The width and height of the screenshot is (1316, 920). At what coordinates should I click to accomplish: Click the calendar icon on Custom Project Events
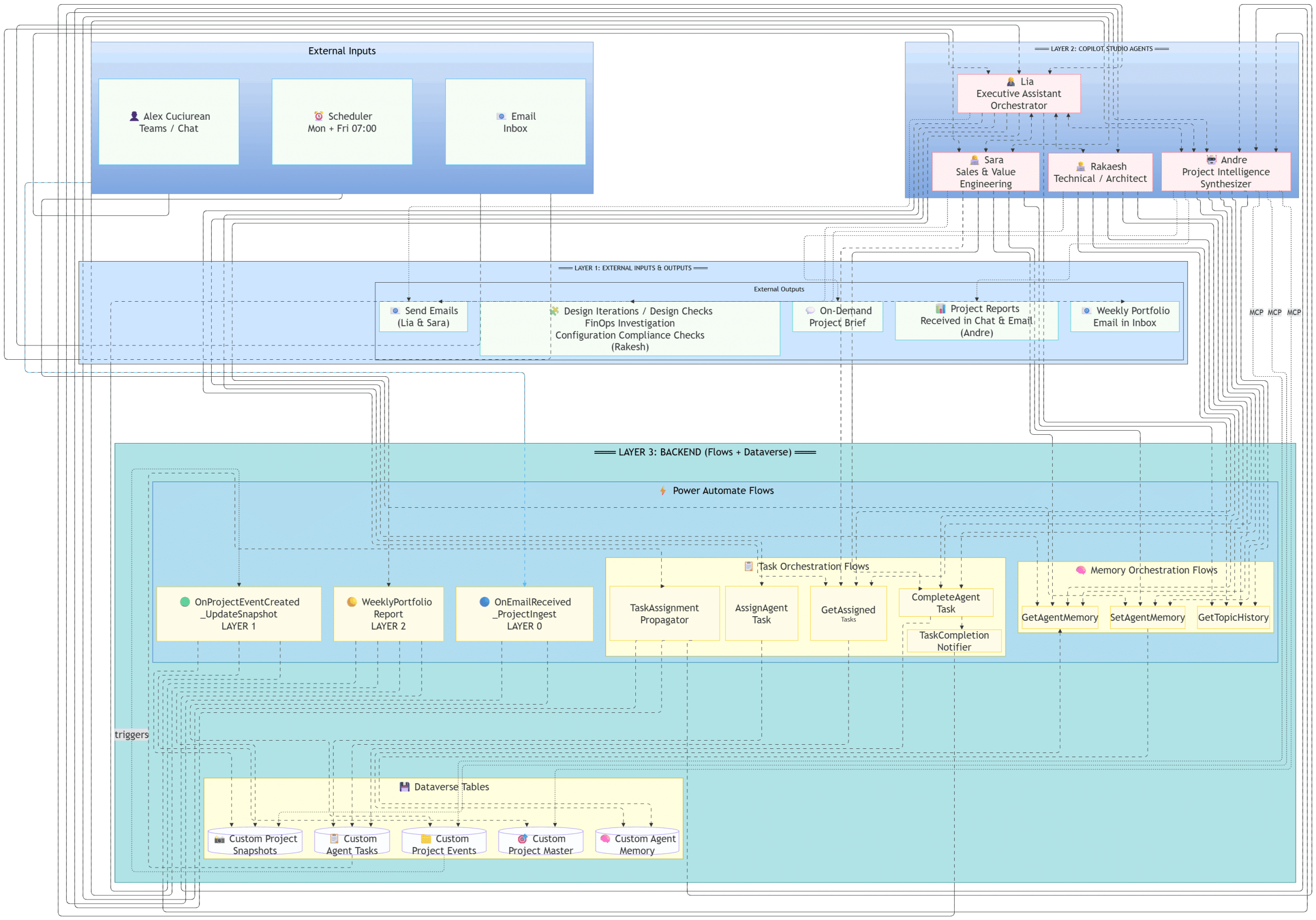click(426, 839)
